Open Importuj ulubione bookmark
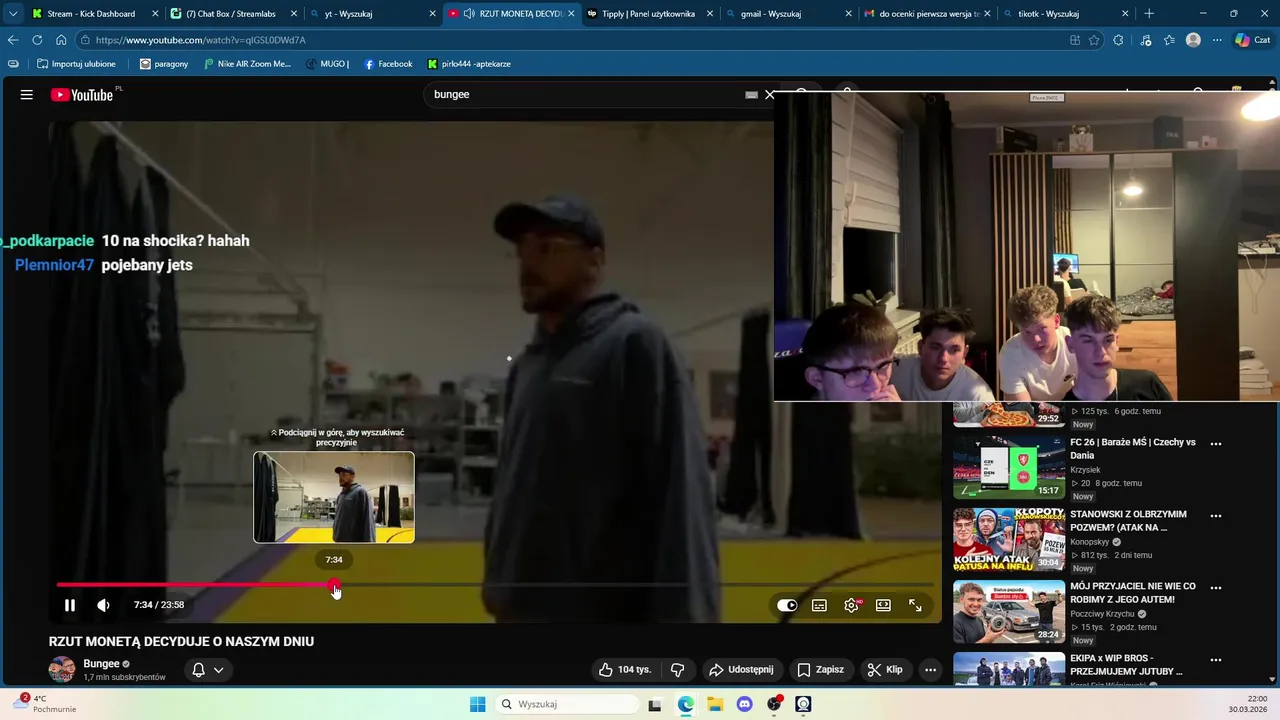Viewport: 1280px width, 720px height. 76,64
